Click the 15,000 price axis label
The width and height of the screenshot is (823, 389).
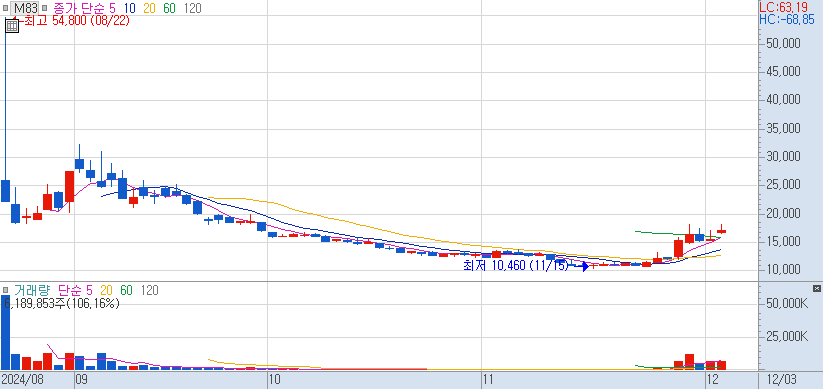[x=783, y=241]
